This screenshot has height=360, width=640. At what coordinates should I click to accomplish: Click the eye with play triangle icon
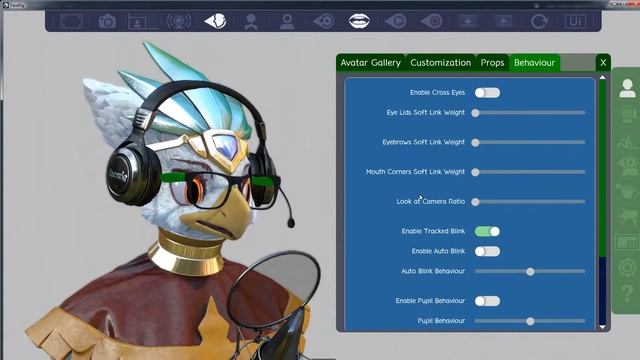(396, 21)
